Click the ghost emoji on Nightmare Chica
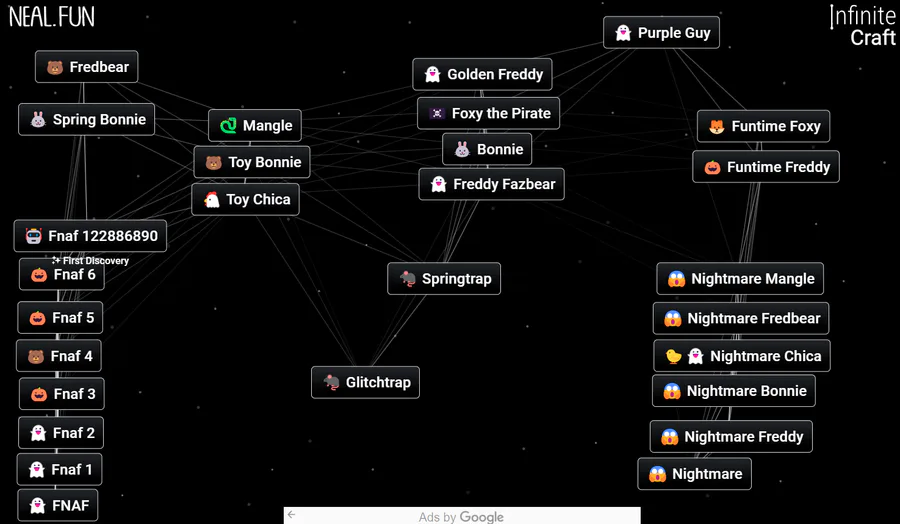Screen dimensions: 900x524 click(x=696, y=356)
